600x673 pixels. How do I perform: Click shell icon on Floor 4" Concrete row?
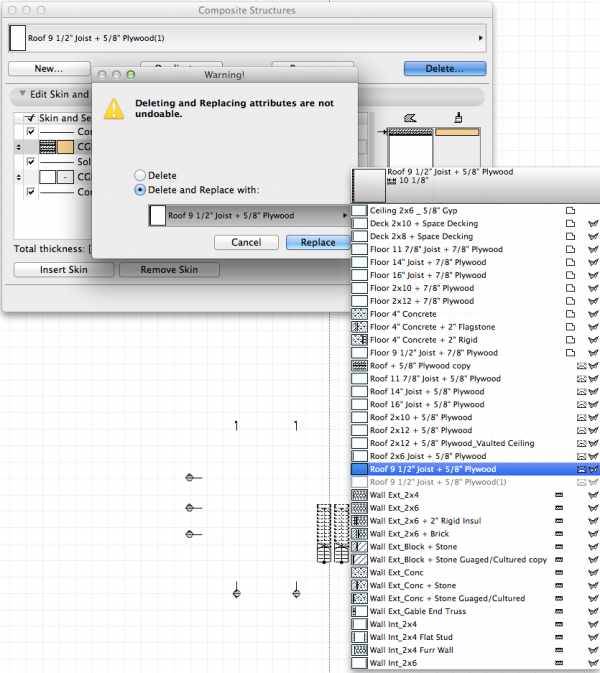tap(593, 314)
